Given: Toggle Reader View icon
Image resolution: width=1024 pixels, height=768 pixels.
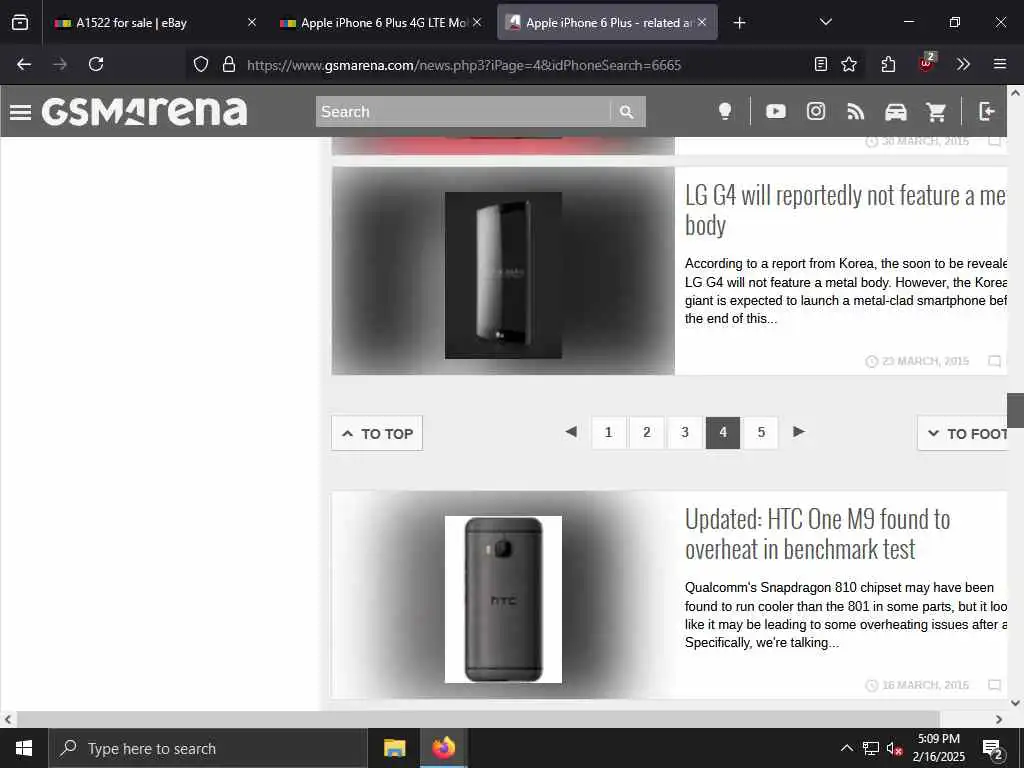Looking at the screenshot, I should [821, 64].
